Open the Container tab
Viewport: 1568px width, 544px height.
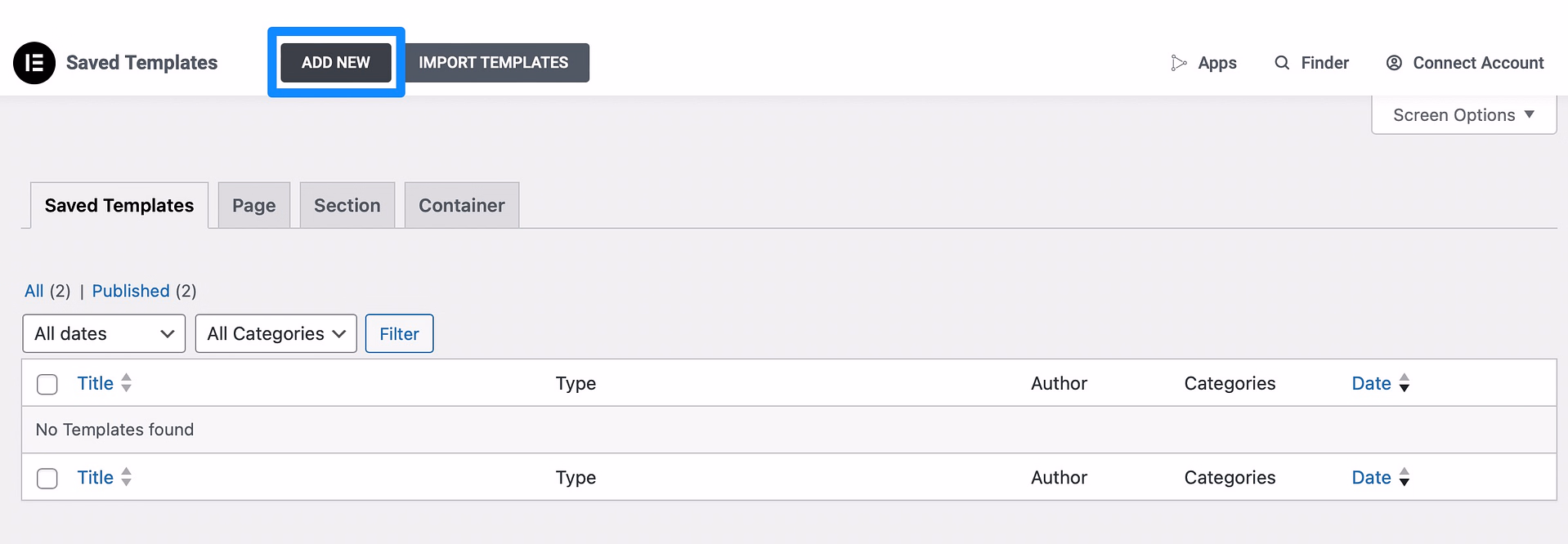click(x=461, y=205)
